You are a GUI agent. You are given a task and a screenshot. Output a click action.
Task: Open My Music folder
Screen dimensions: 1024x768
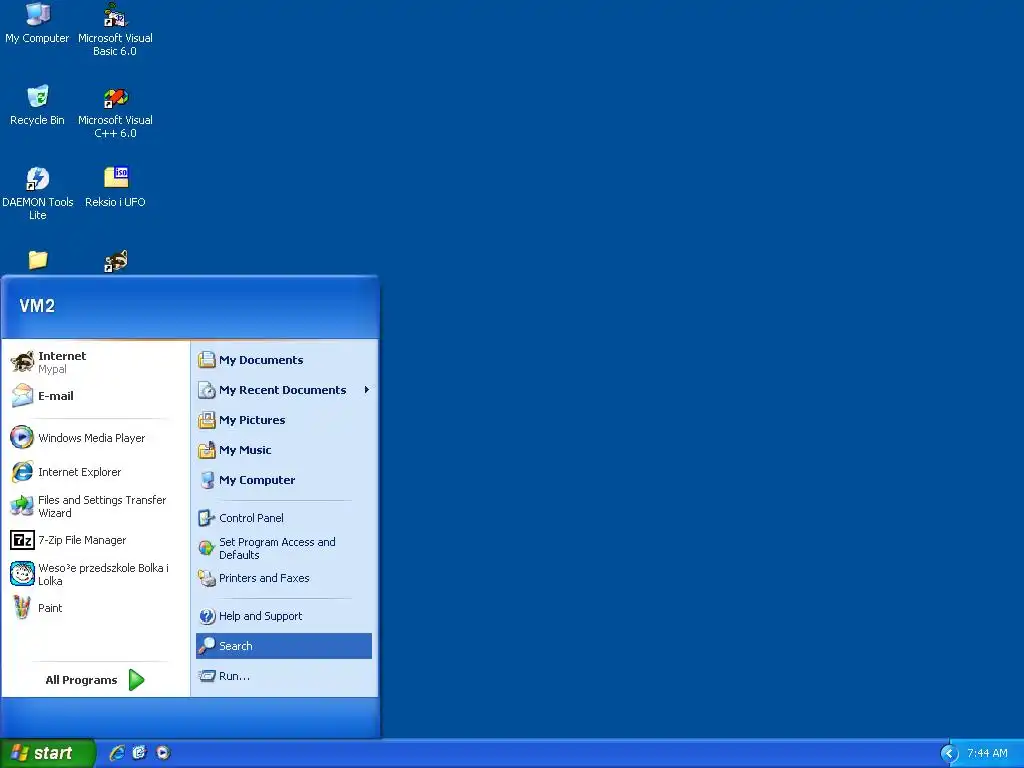(x=283, y=450)
